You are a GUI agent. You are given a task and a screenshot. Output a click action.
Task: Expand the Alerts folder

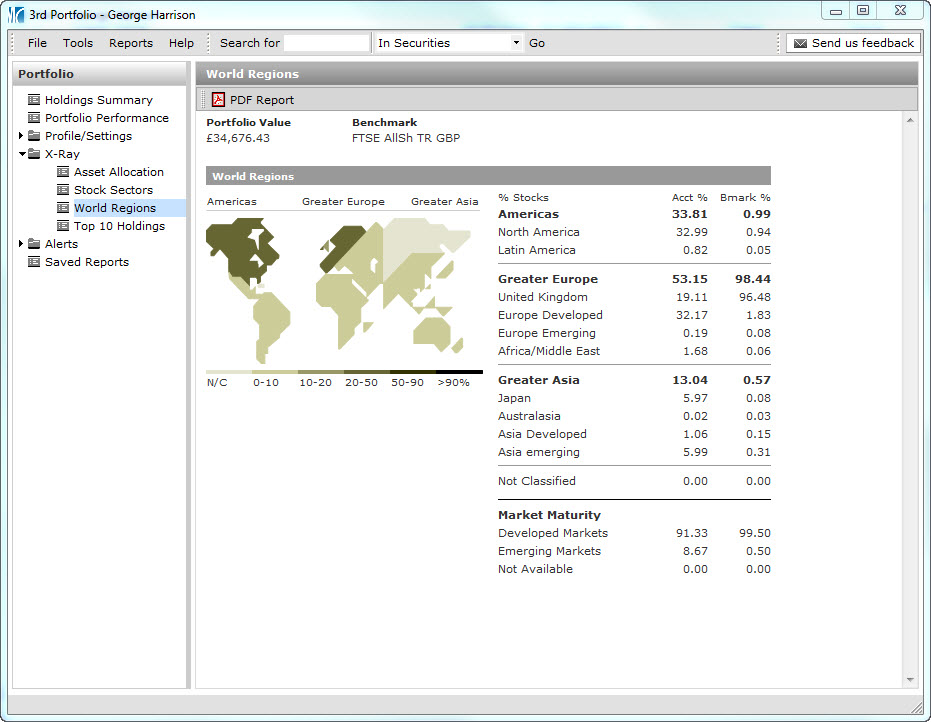tap(21, 244)
